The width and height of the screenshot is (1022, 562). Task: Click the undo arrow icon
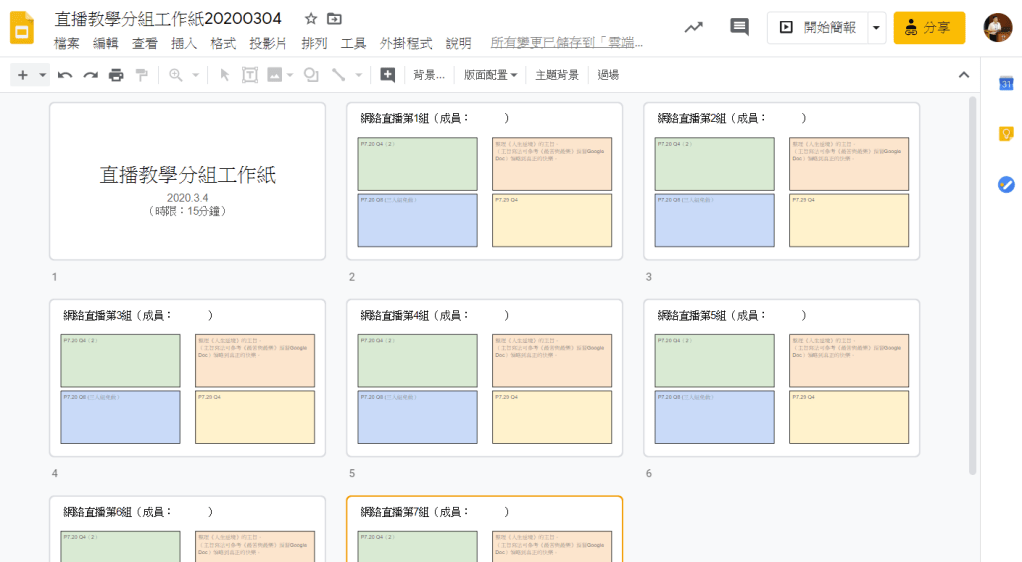click(65, 75)
